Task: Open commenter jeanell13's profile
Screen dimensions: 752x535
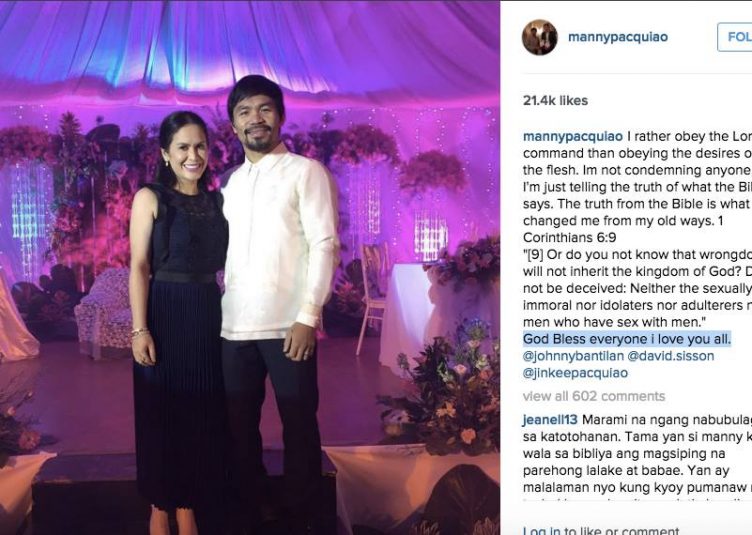Action: (550, 420)
